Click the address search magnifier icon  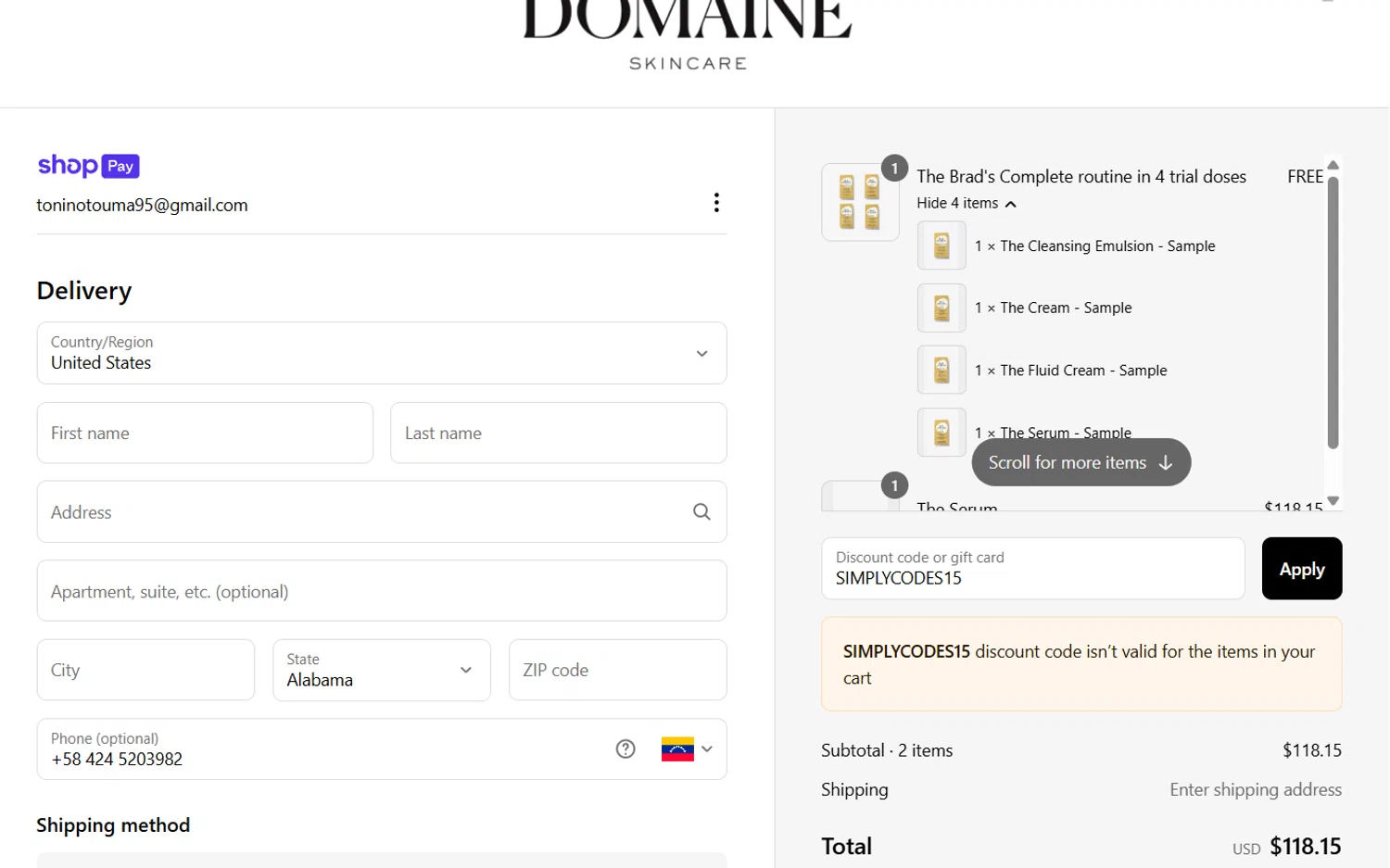701,511
